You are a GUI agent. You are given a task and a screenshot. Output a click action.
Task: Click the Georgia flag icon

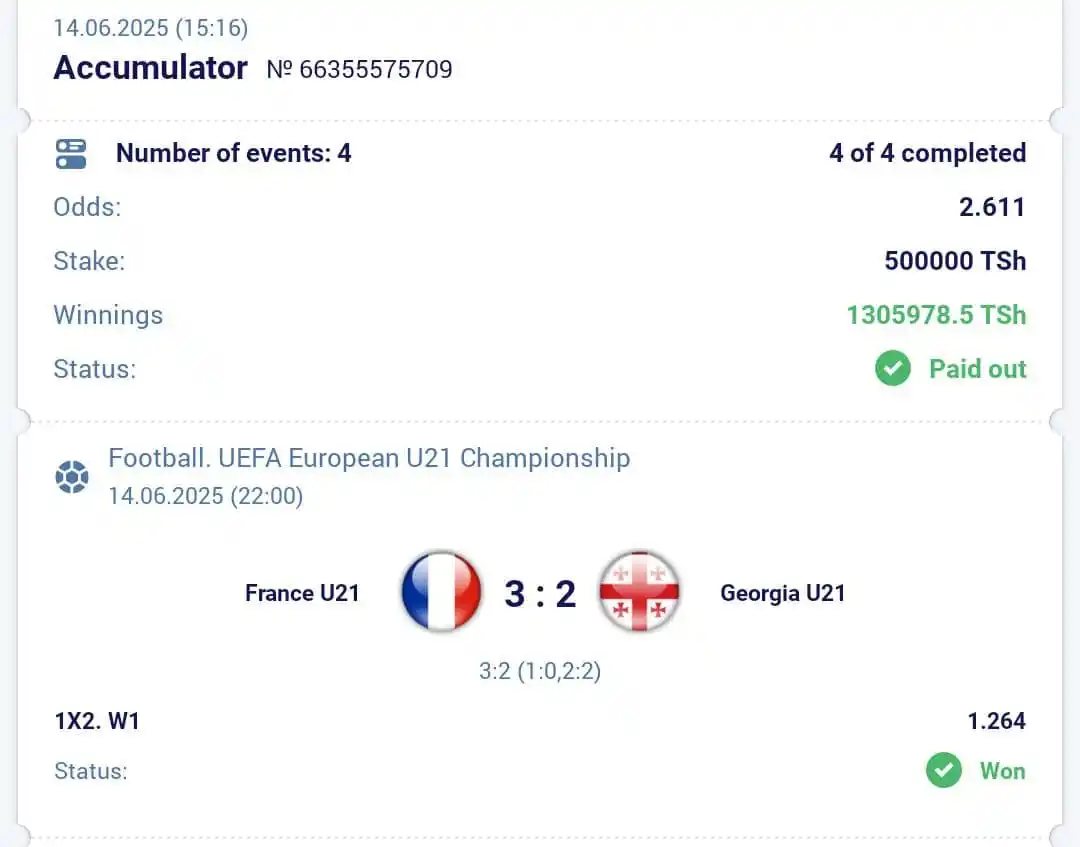point(639,592)
